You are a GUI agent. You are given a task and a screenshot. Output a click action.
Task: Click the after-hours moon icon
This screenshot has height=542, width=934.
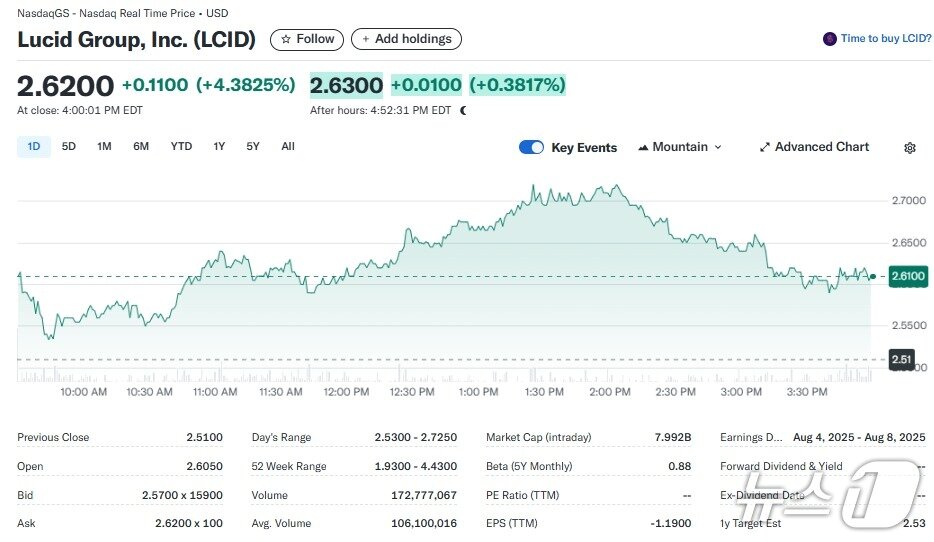point(463,111)
